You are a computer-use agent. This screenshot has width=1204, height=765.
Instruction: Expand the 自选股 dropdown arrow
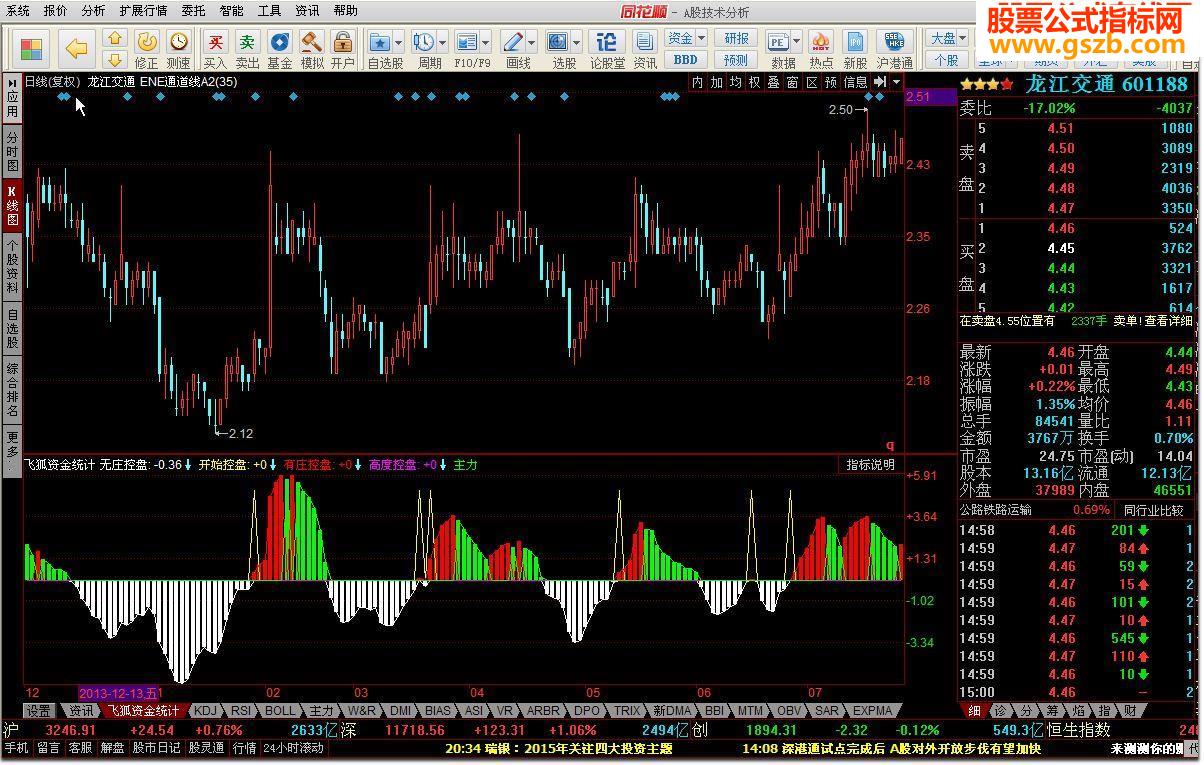(x=399, y=42)
